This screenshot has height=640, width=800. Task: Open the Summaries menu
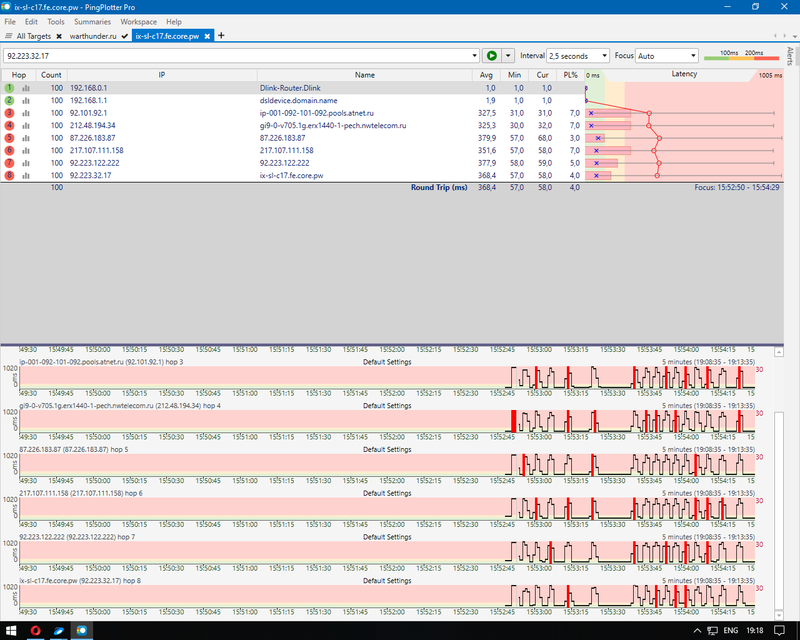[x=92, y=22]
